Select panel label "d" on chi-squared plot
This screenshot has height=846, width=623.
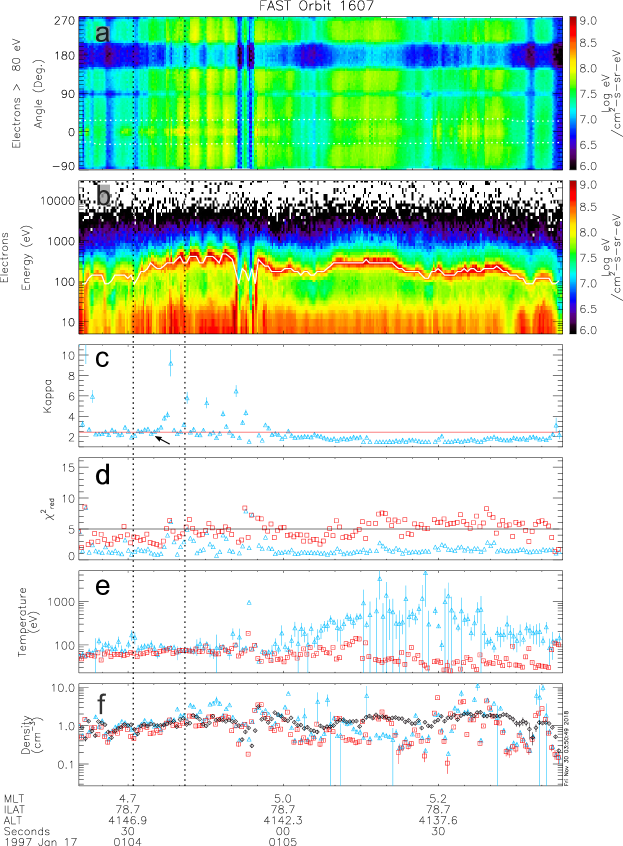[x=102, y=475]
